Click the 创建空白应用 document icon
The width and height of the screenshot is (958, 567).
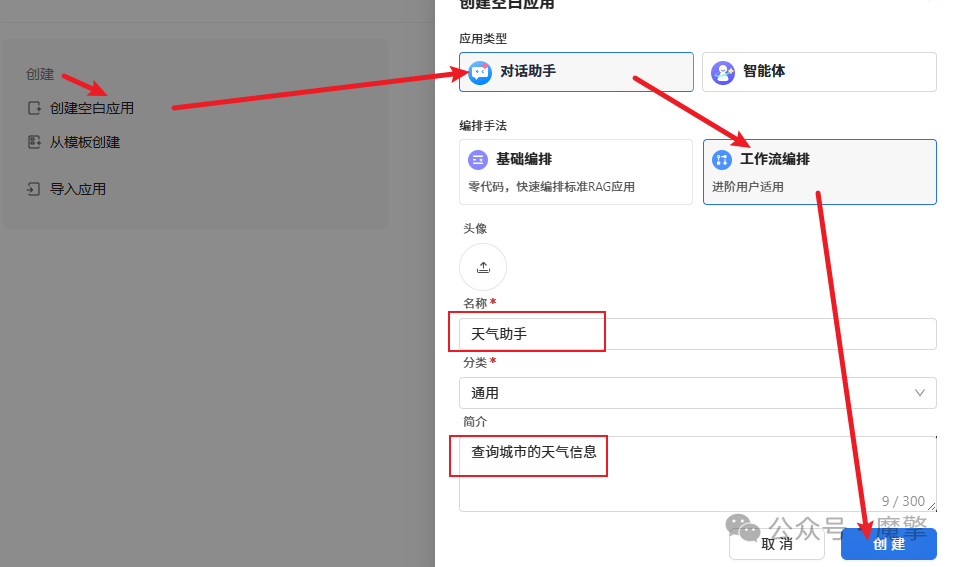(x=34, y=108)
